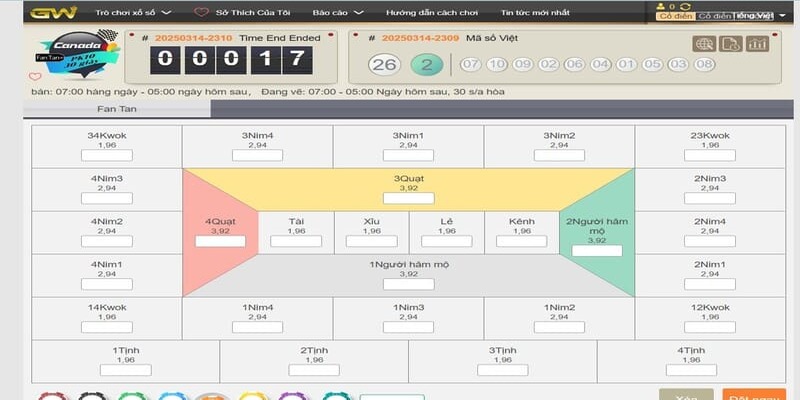Click the result ball 26

(x=384, y=65)
